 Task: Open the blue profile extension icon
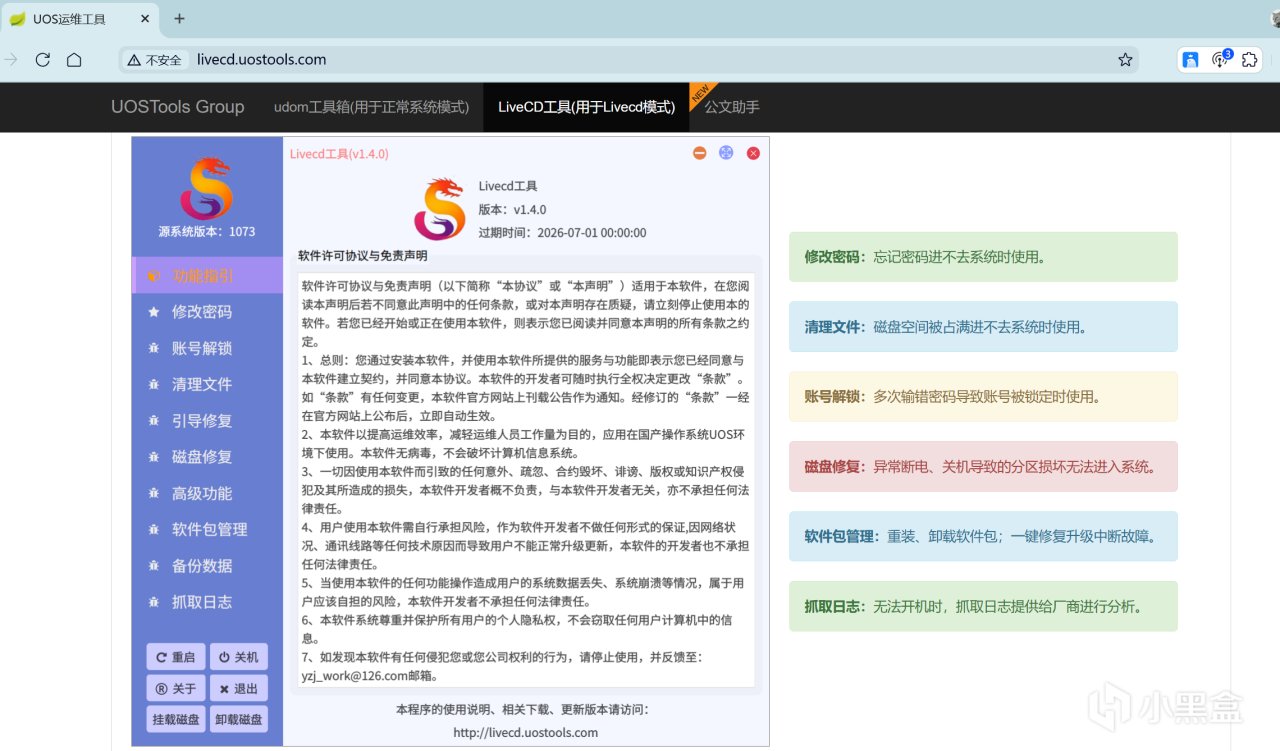pos(1190,60)
